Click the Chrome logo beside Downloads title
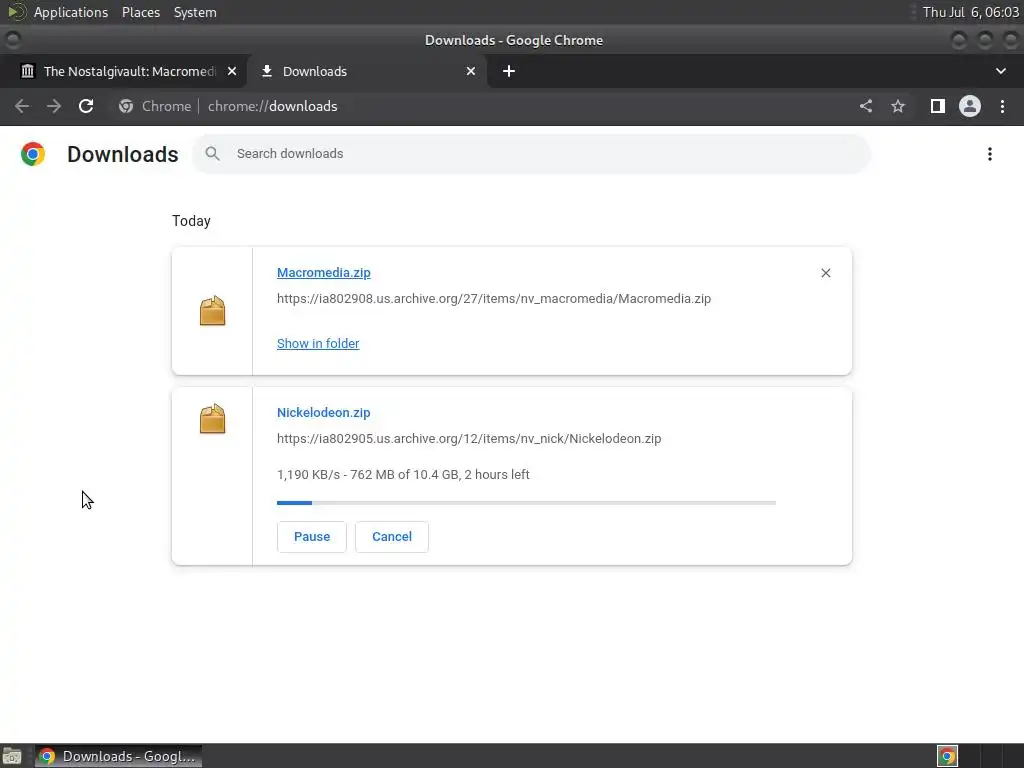 click(x=33, y=154)
